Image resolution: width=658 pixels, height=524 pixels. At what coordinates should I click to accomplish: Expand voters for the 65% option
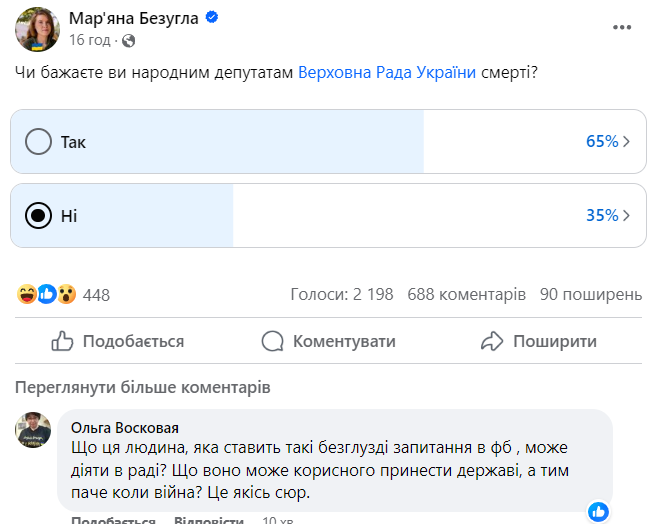(608, 142)
